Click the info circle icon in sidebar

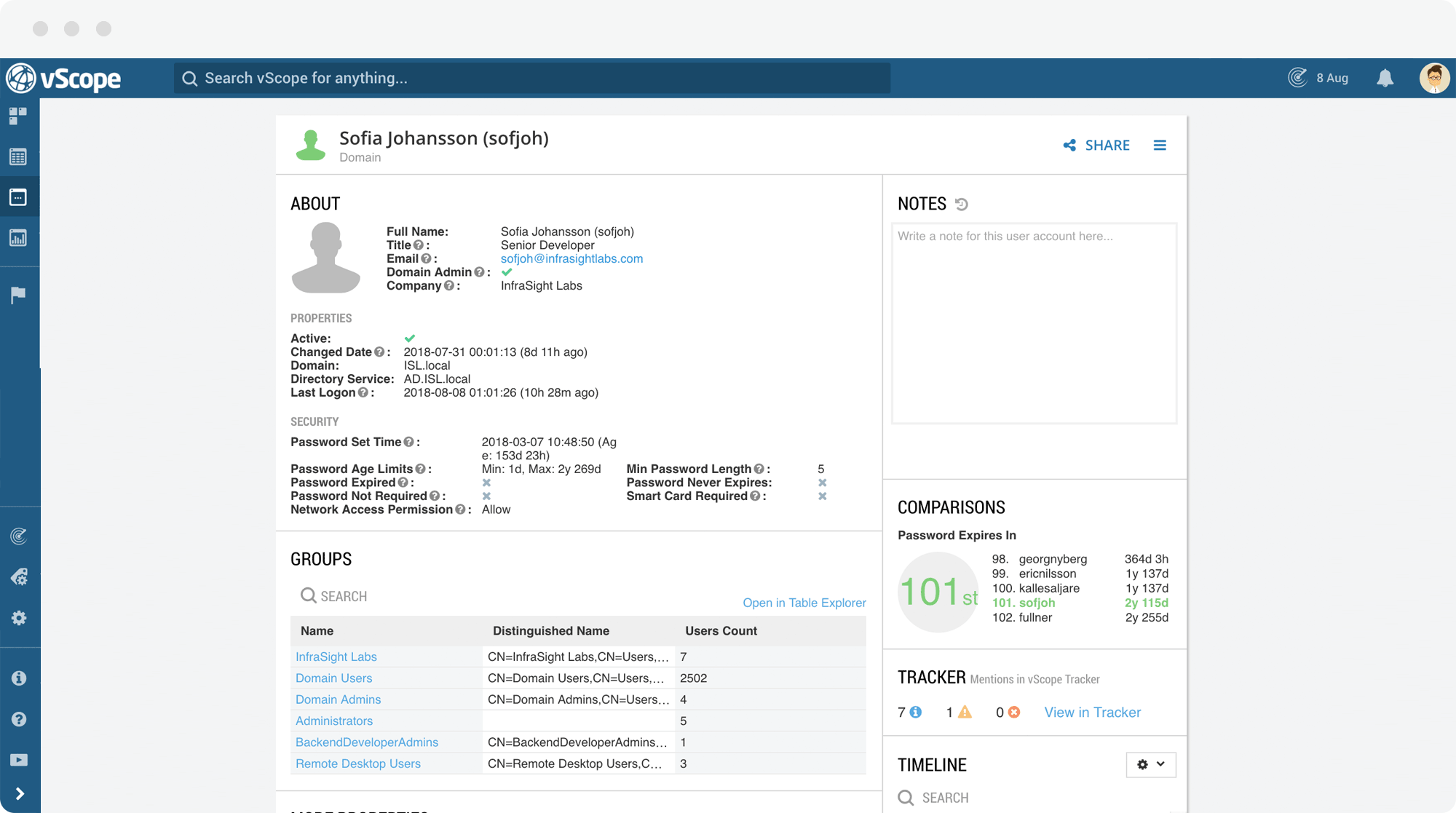pos(18,678)
